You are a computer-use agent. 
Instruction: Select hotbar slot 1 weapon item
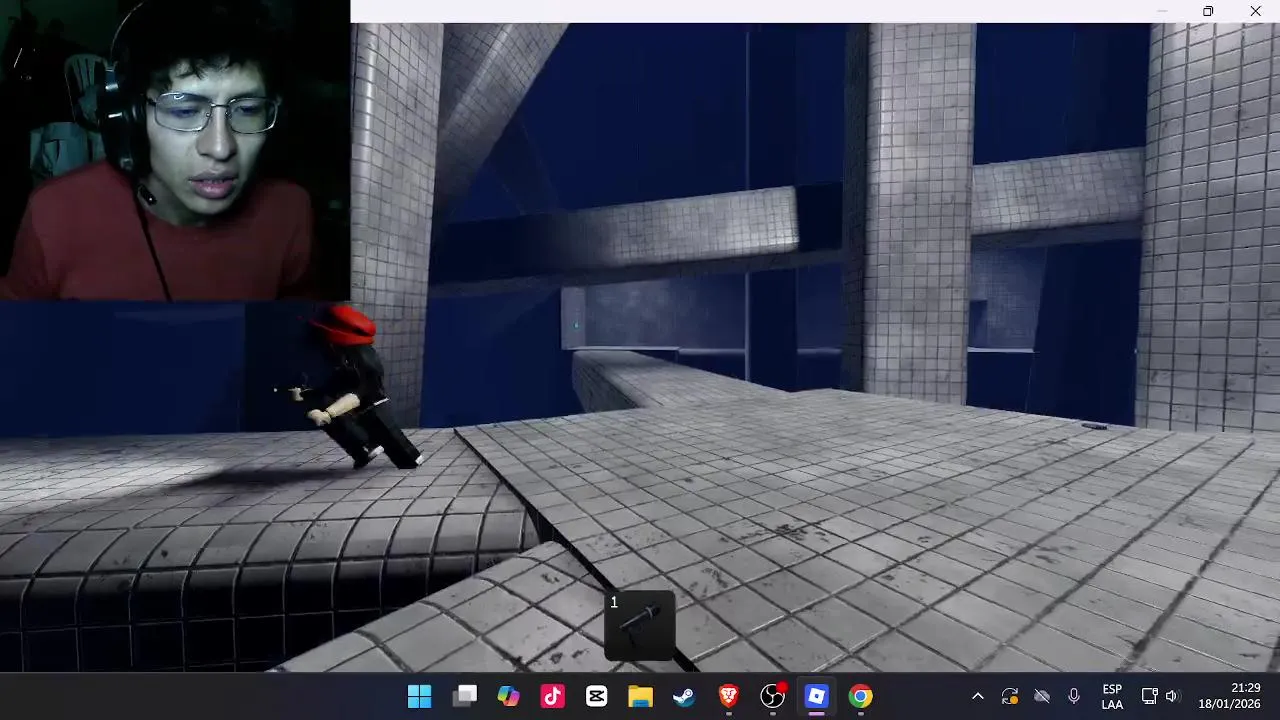coord(640,626)
